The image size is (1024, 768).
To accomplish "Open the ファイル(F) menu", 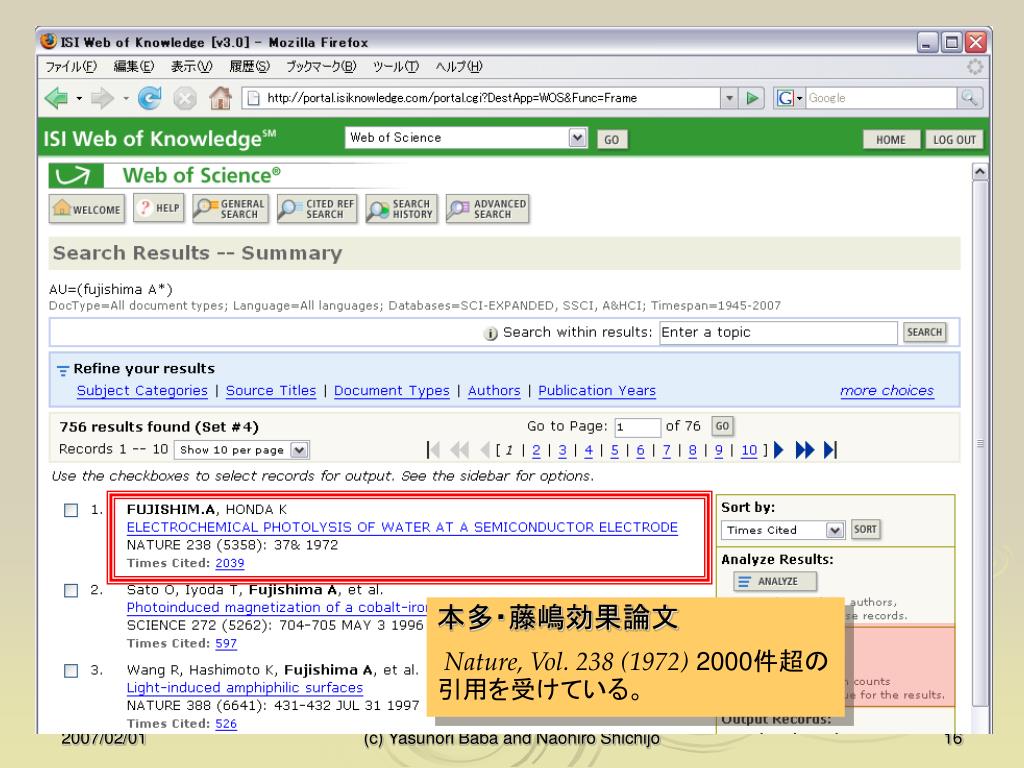I will [71, 67].
